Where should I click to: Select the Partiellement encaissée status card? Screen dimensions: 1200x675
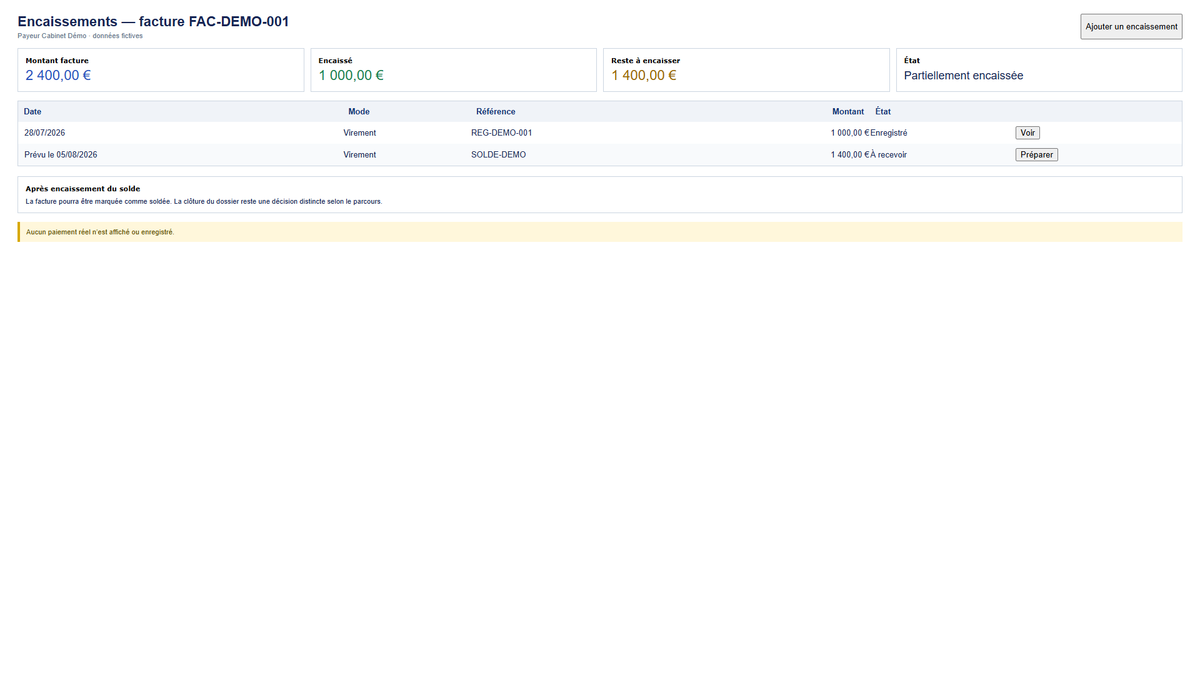tap(1039, 70)
